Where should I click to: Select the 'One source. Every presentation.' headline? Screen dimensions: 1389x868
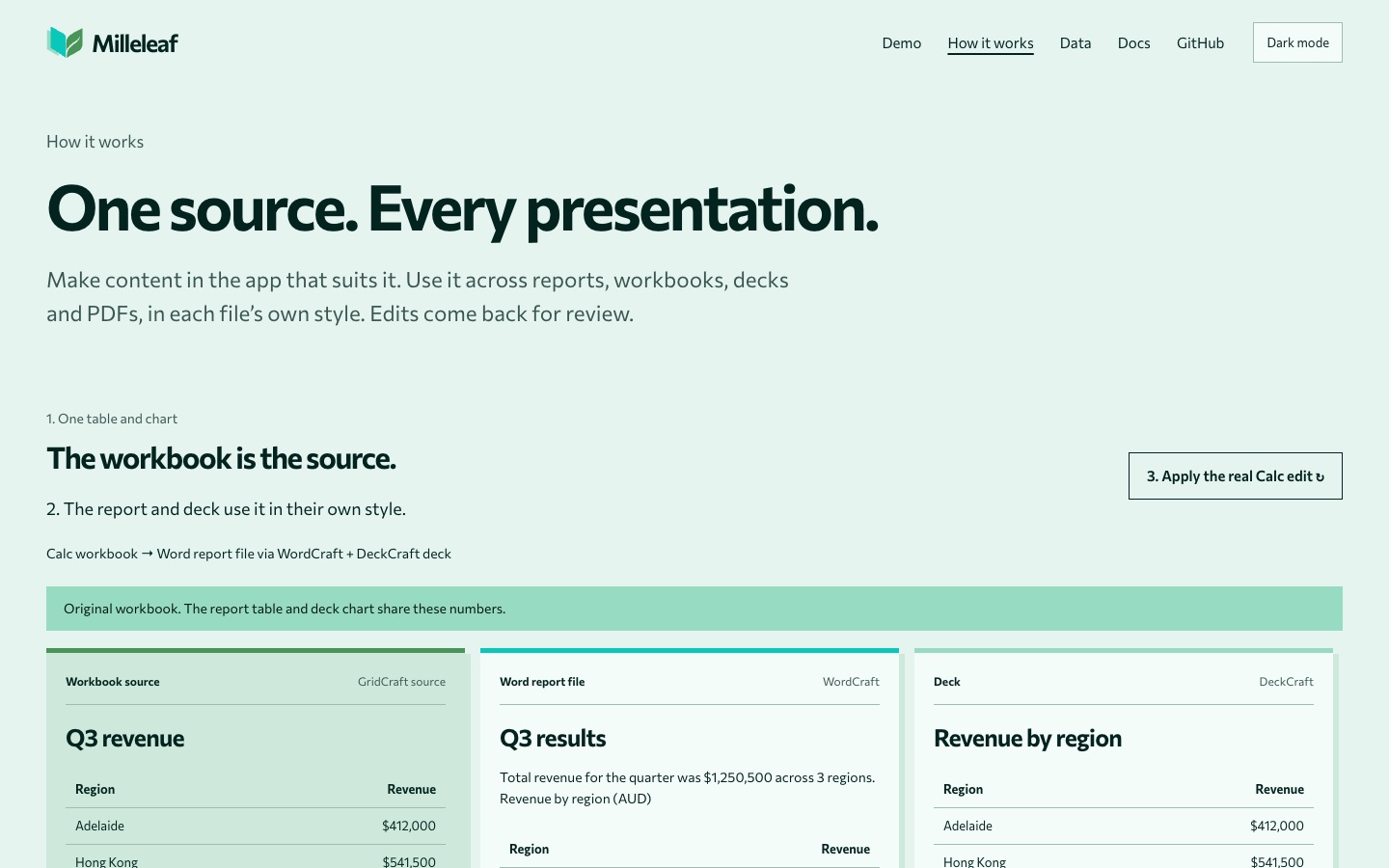click(463, 208)
